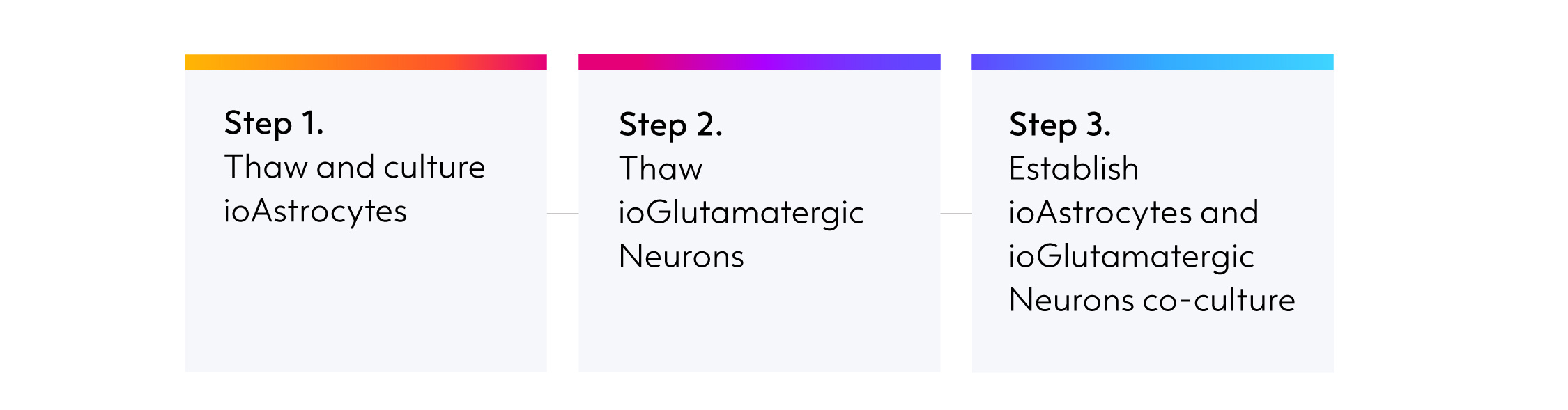Click the Step 2. heading
The image size is (1568, 410).
pos(671,125)
